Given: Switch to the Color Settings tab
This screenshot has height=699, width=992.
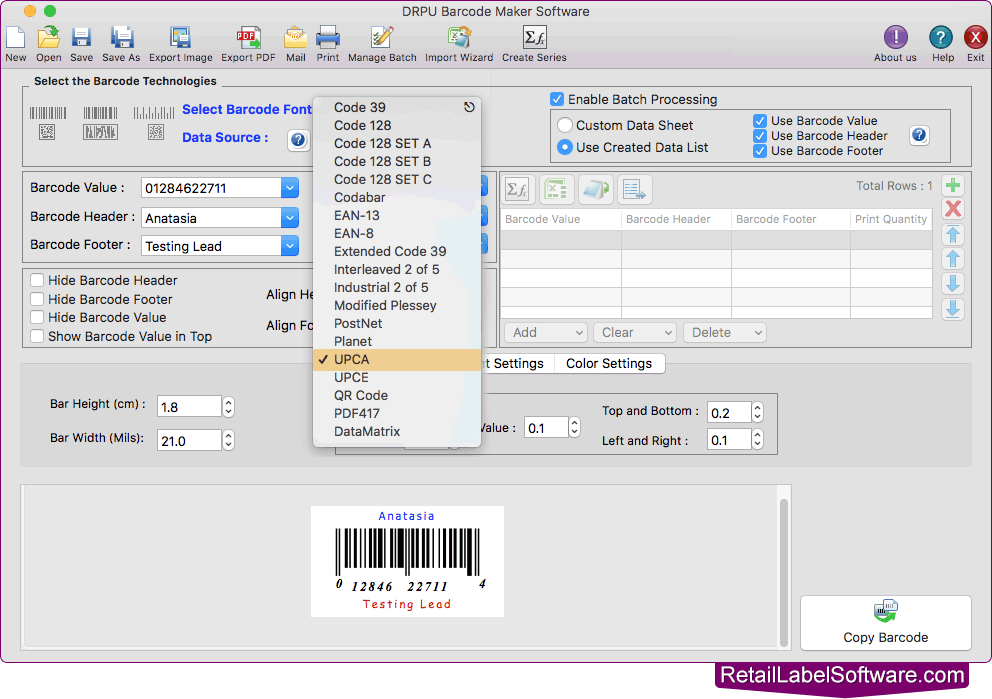Looking at the screenshot, I should point(609,363).
